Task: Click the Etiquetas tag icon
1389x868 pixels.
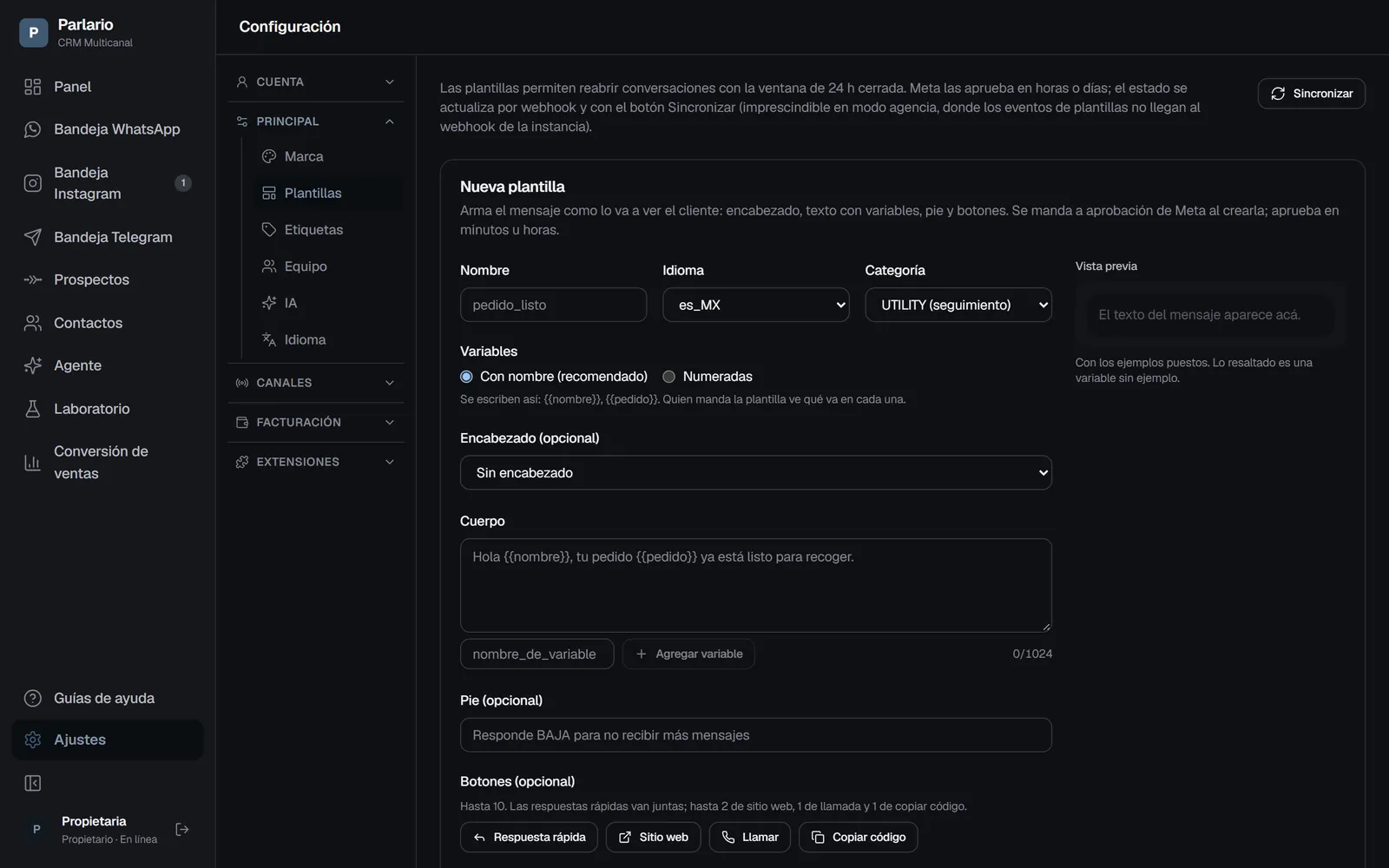Action: pyautogui.click(x=269, y=230)
